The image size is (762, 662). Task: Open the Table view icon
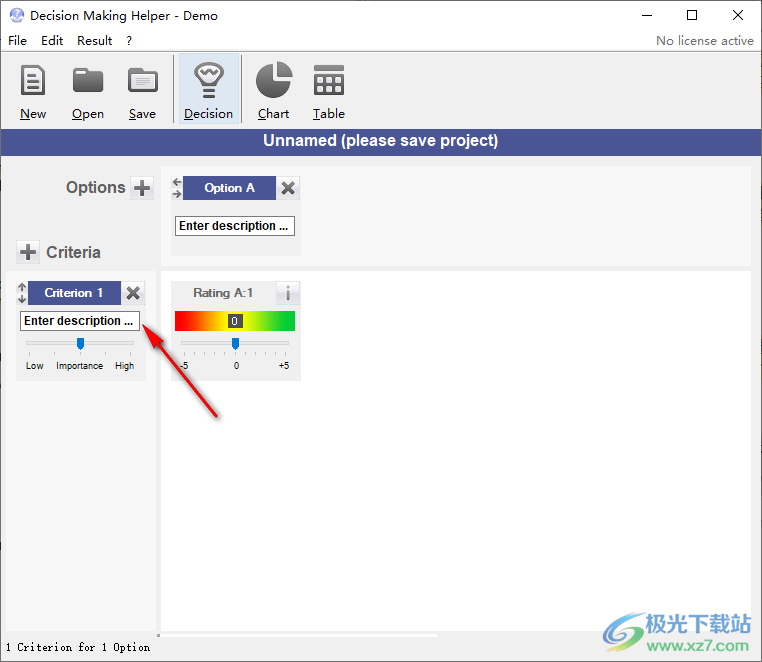pos(328,90)
